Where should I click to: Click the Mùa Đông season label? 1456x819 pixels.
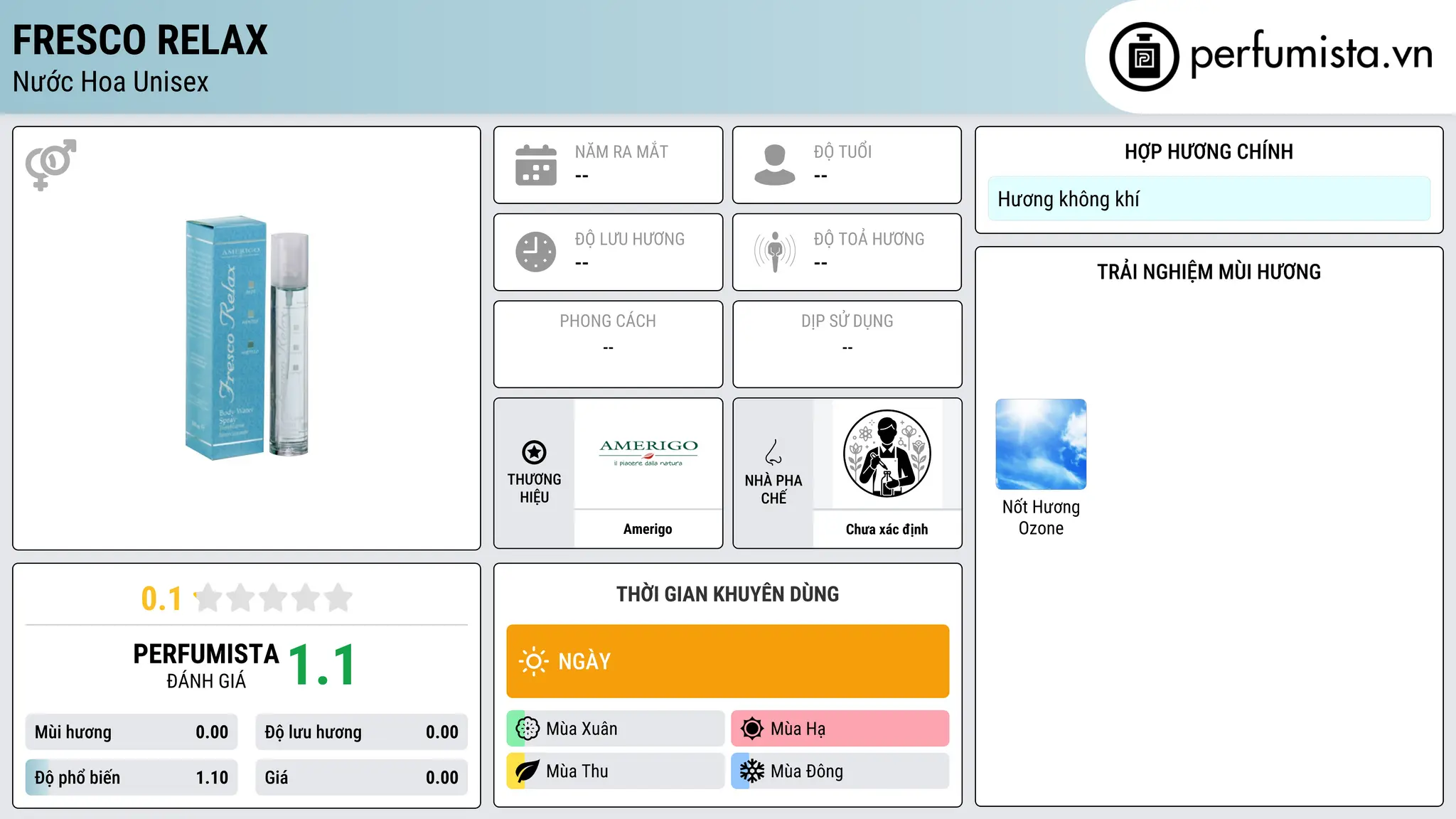tap(807, 771)
